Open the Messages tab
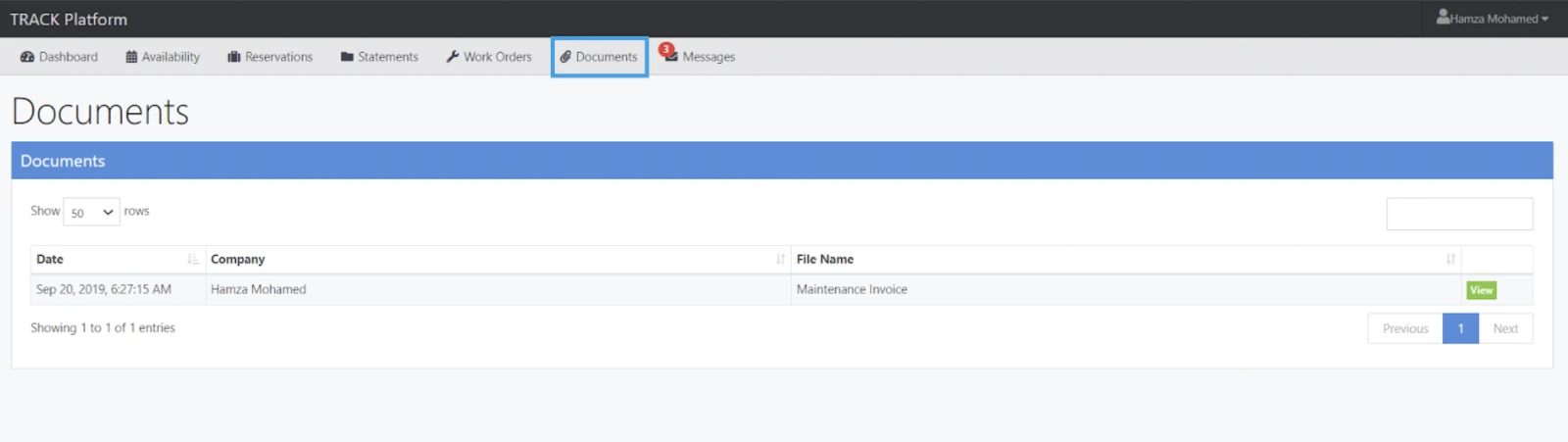The width and height of the screenshot is (1568, 442). pyautogui.click(x=708, y=57)
